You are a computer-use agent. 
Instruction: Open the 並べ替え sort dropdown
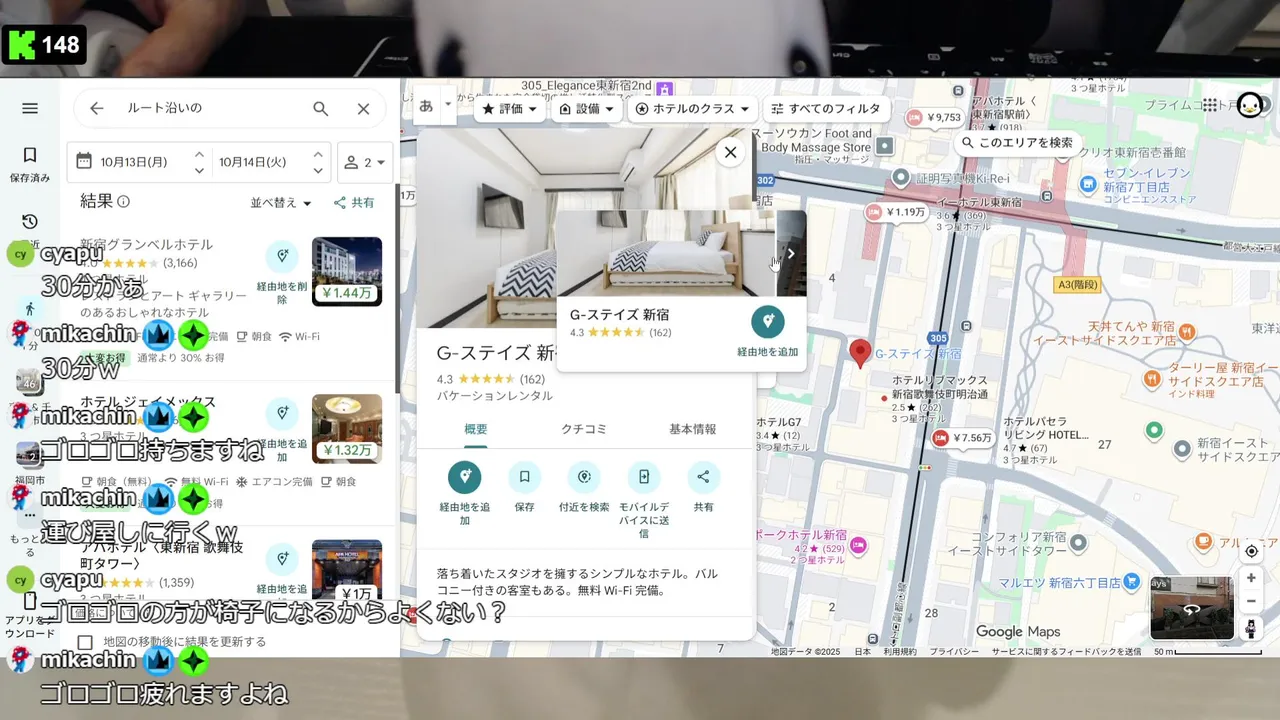tap(281, 202)
